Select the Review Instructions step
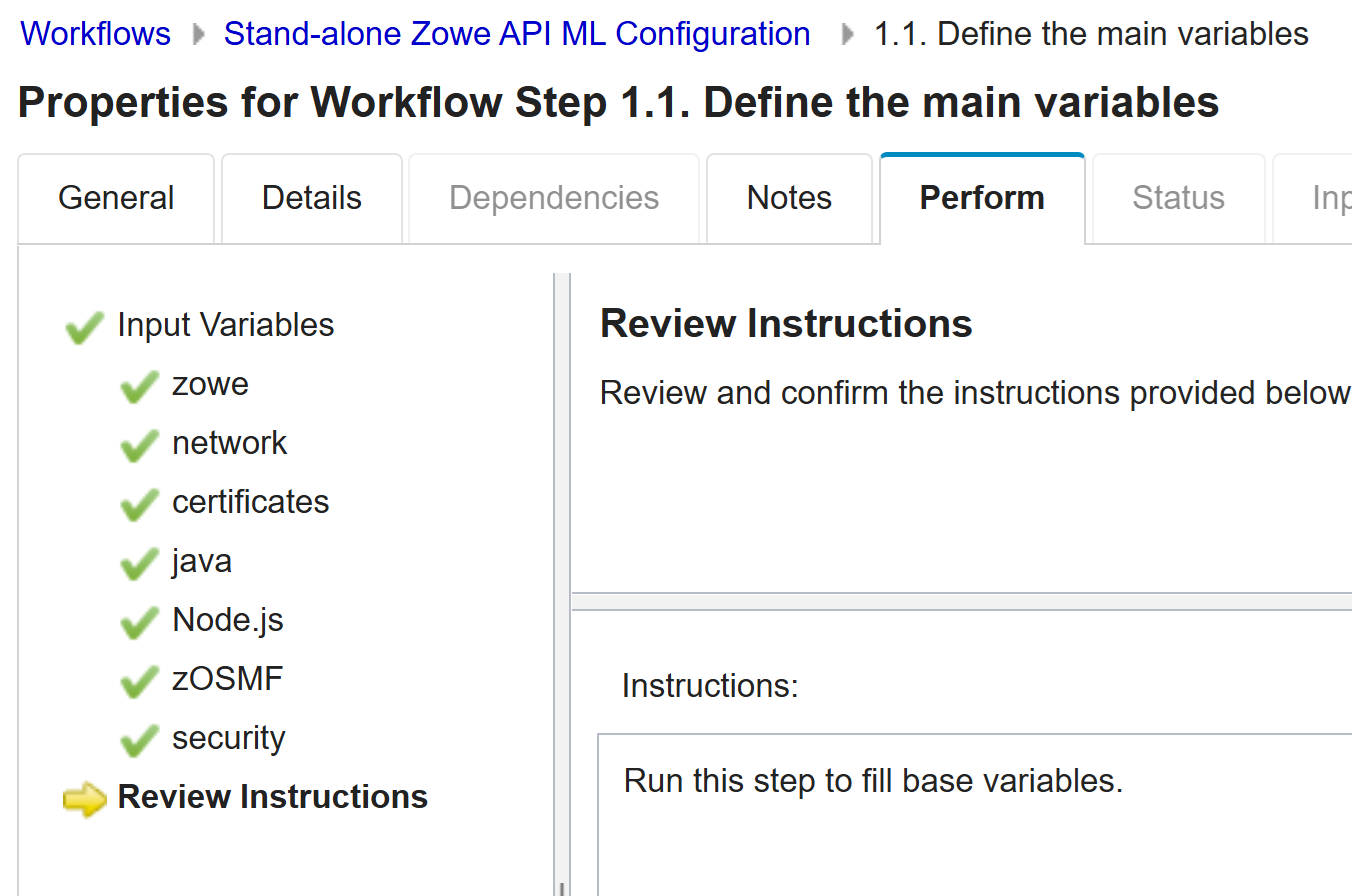Screen dimensions: 1355x896 (272, 797)
